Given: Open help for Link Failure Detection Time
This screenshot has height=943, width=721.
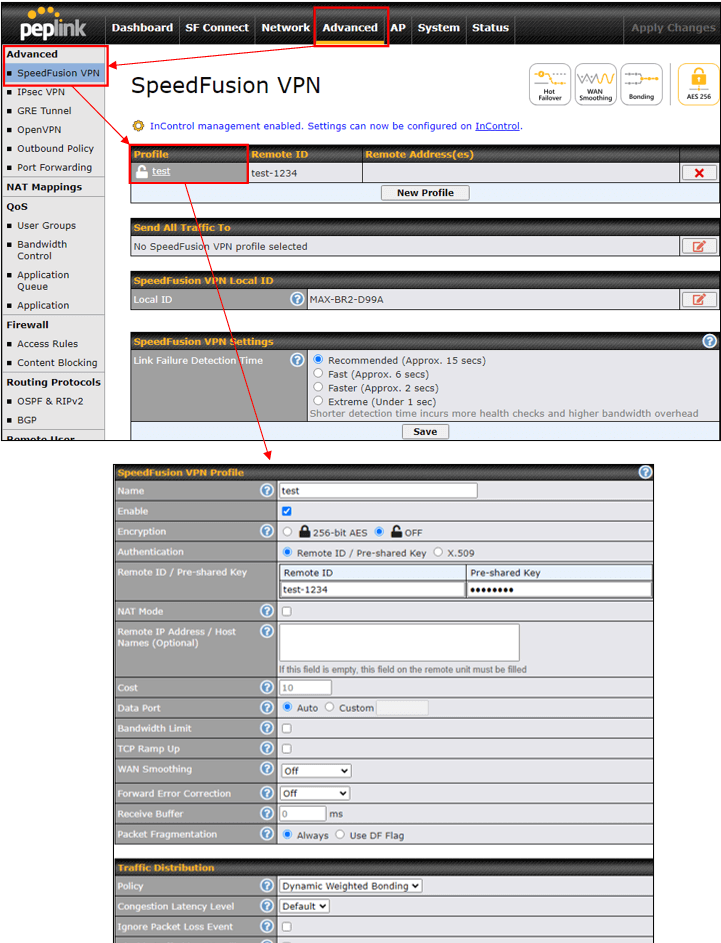Looking at the screenshot, I should point(297,360).
